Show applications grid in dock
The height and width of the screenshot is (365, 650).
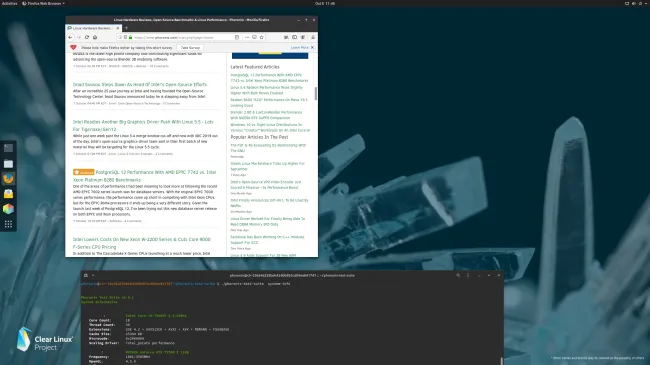8,224
